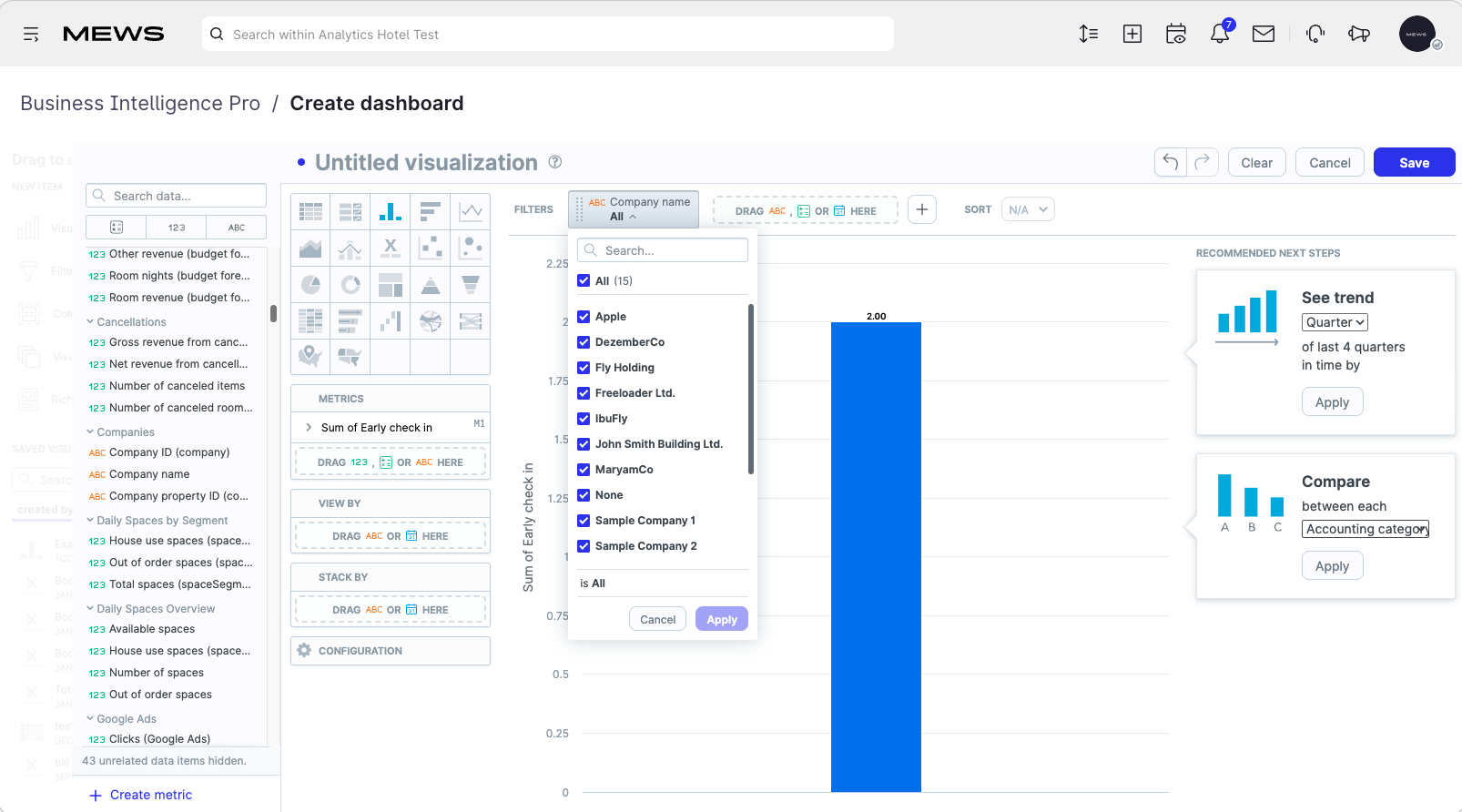Uncheck the IbuFly checkbox
The width and height of the screenshot is (1462, 812).
tap(584, 419)
